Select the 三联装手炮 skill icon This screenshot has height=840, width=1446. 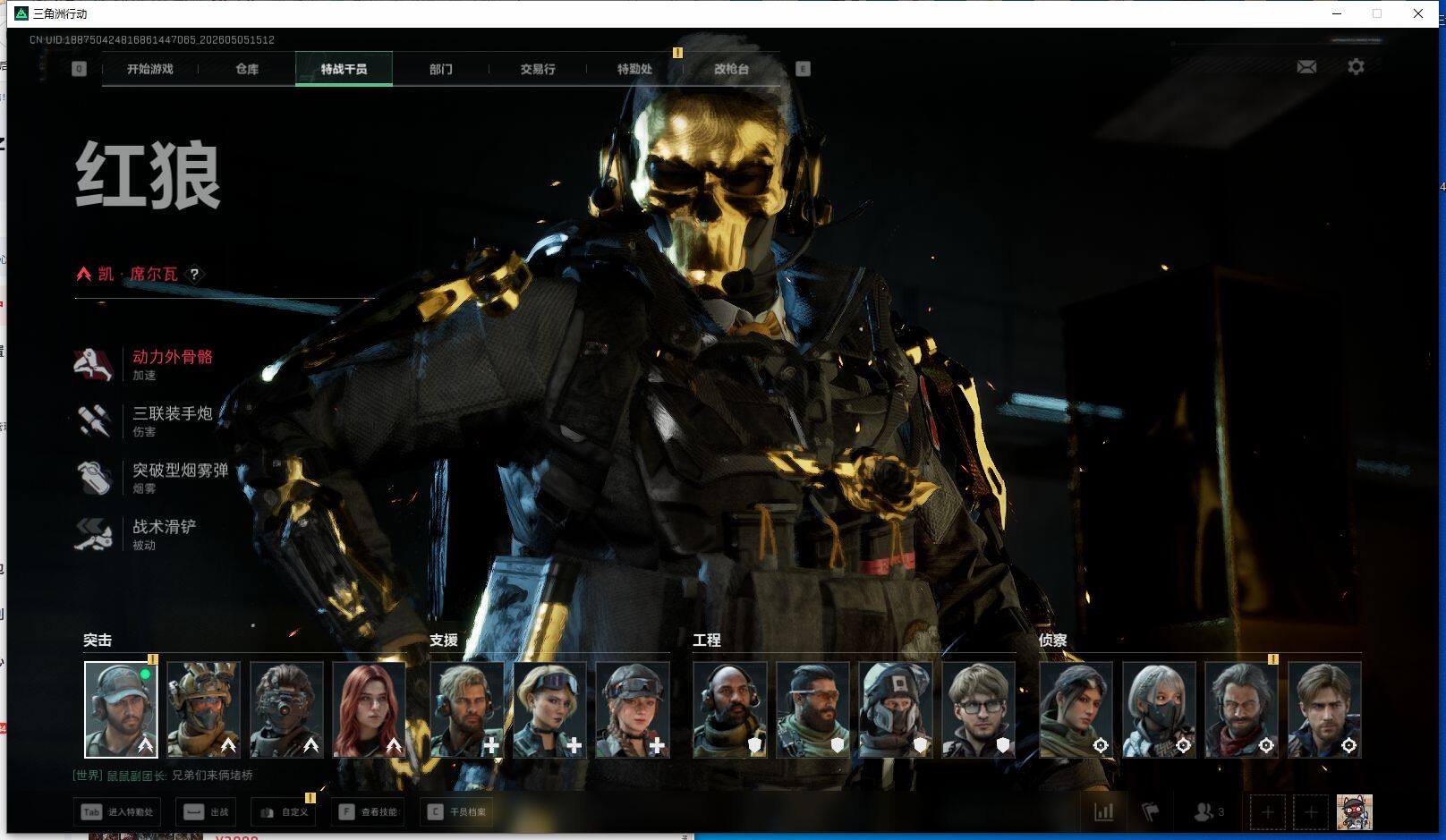point(94,421)
